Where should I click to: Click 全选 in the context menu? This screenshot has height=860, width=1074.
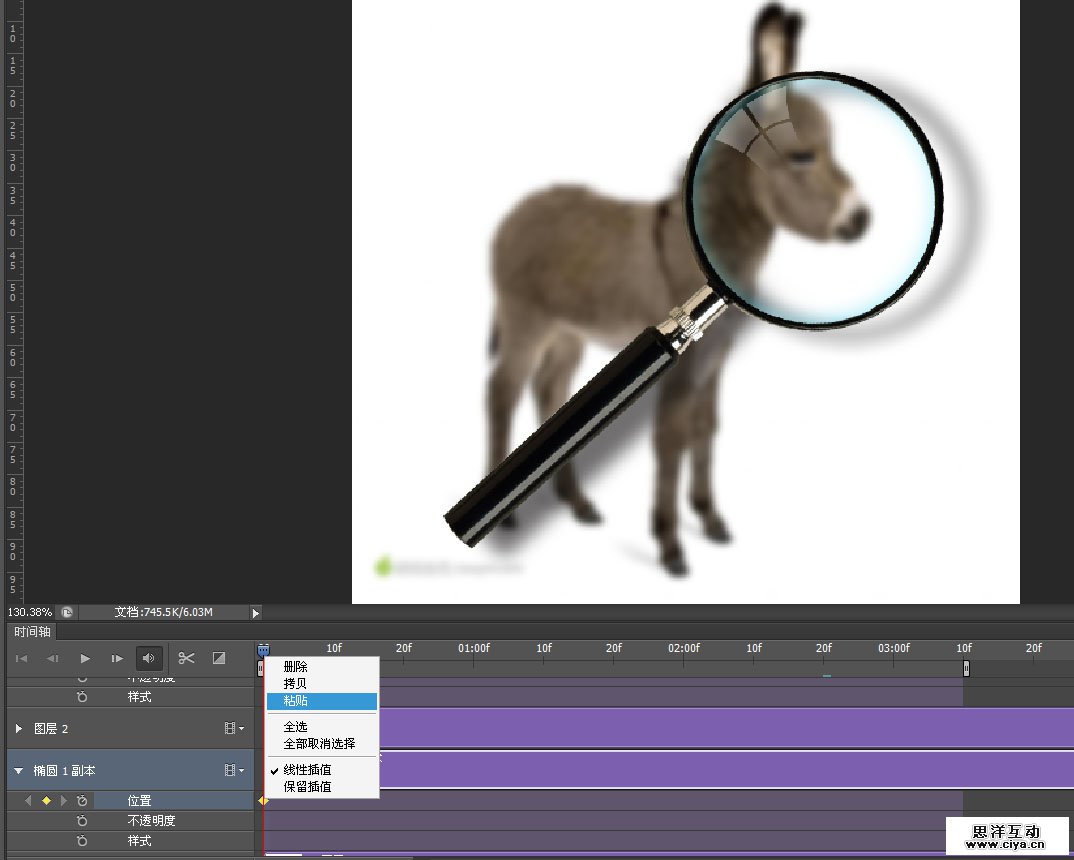[x=296, y=727]
